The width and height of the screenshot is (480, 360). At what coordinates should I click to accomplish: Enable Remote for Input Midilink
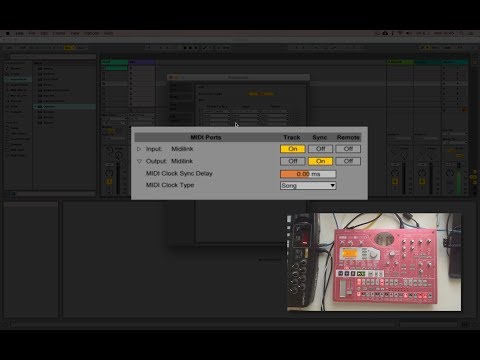348,149
